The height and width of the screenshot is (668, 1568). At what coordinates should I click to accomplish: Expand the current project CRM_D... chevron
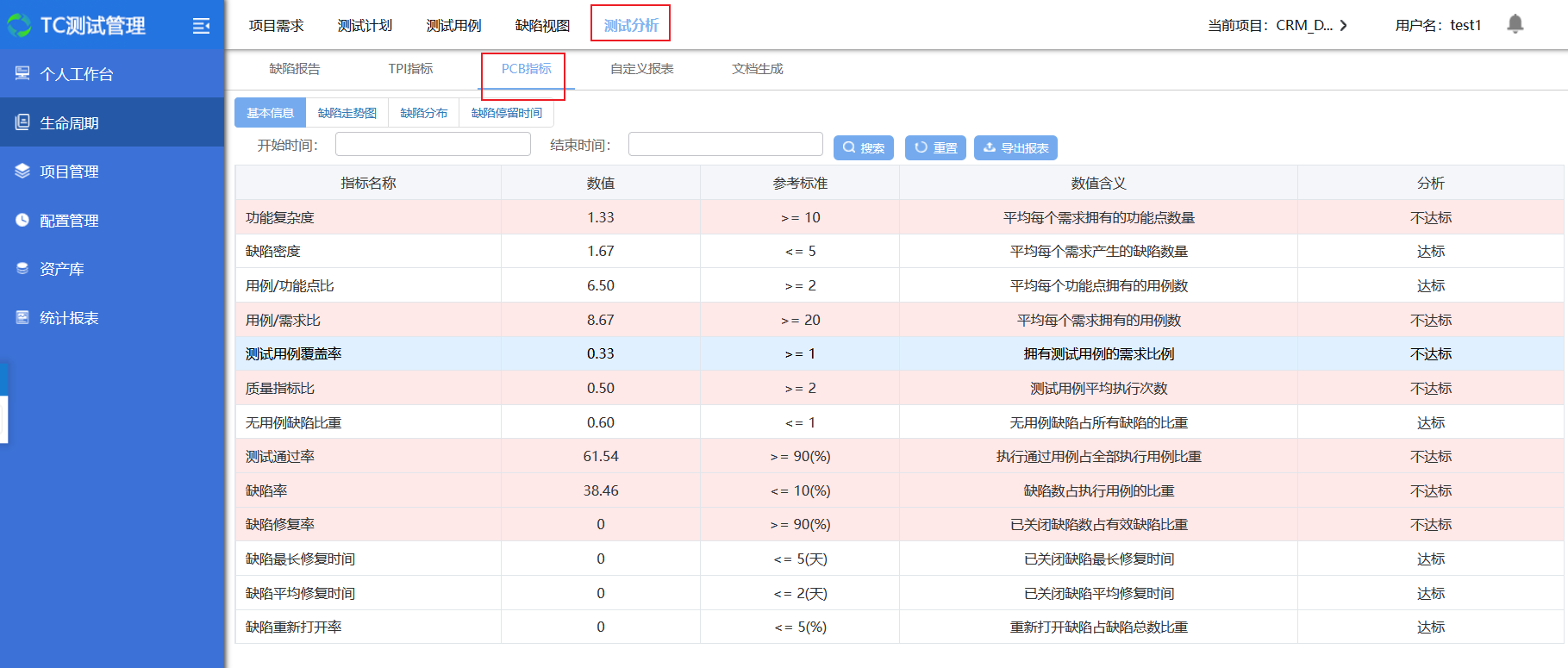[x=1343, y=26]
